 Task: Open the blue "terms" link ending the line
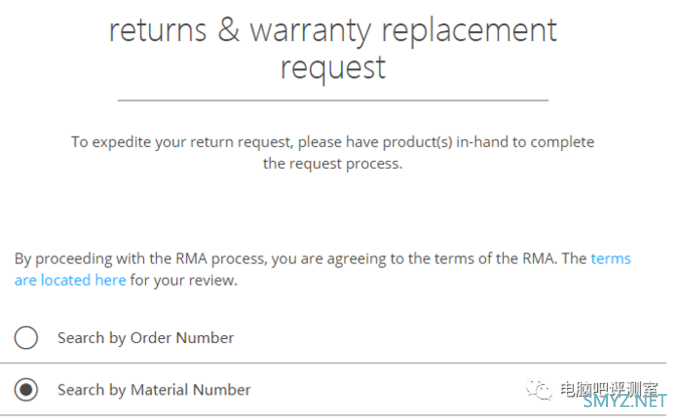tap(611, 259)
